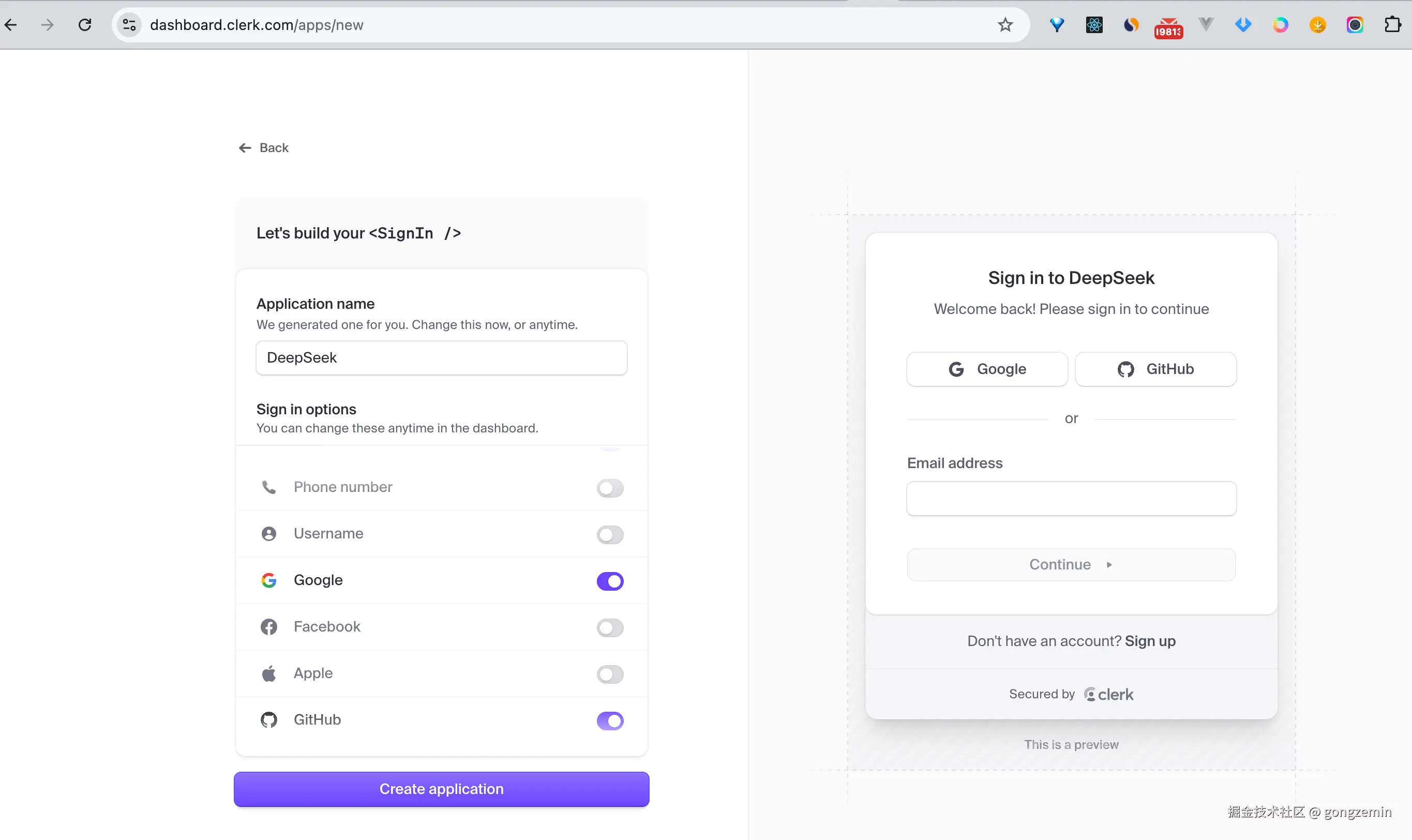Open the React Developer Tools extension icon
Screen dimensions: 1412x840
1094,25
